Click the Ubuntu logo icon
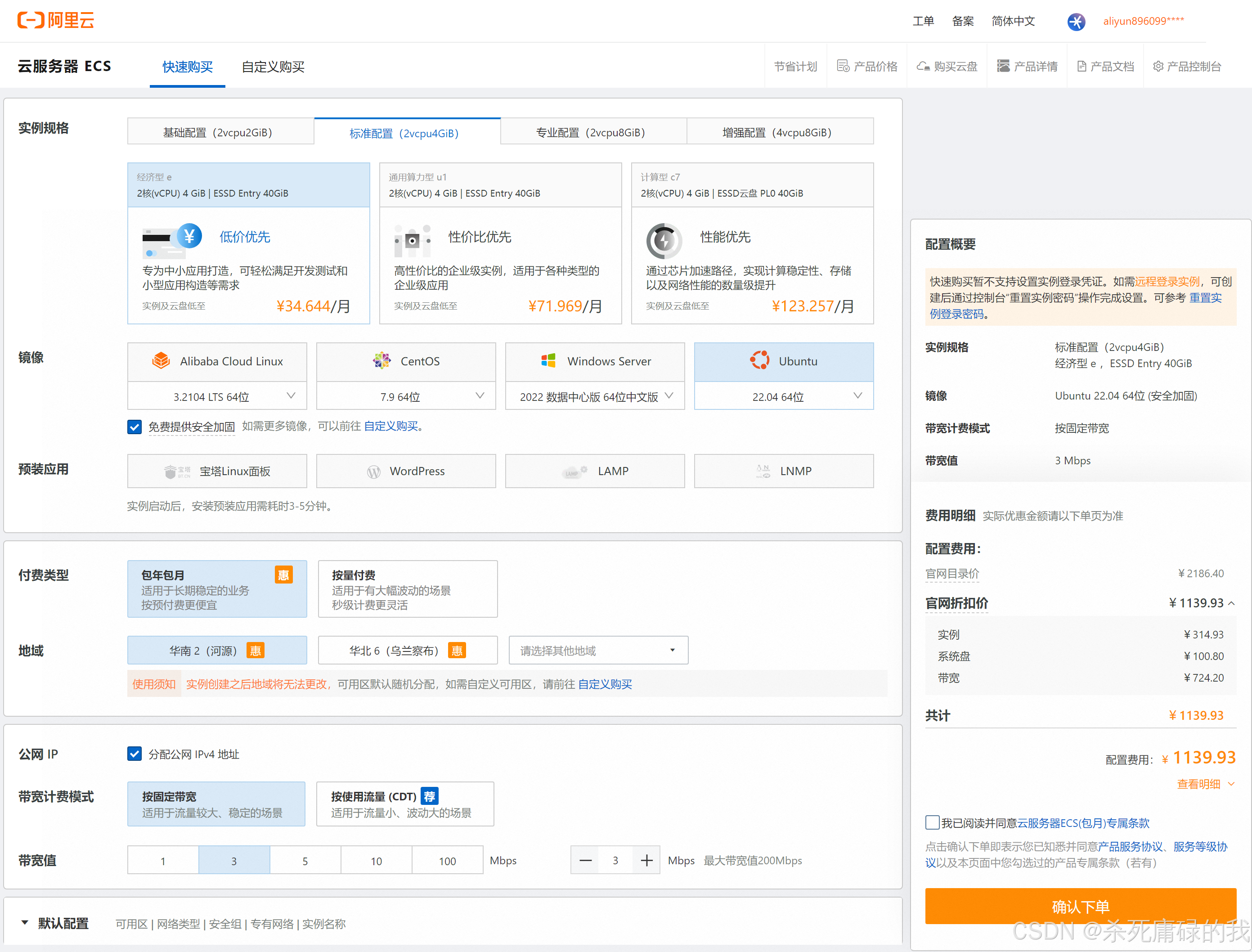The height and width of the screenshot is (952, 1252). pos(760,360)
